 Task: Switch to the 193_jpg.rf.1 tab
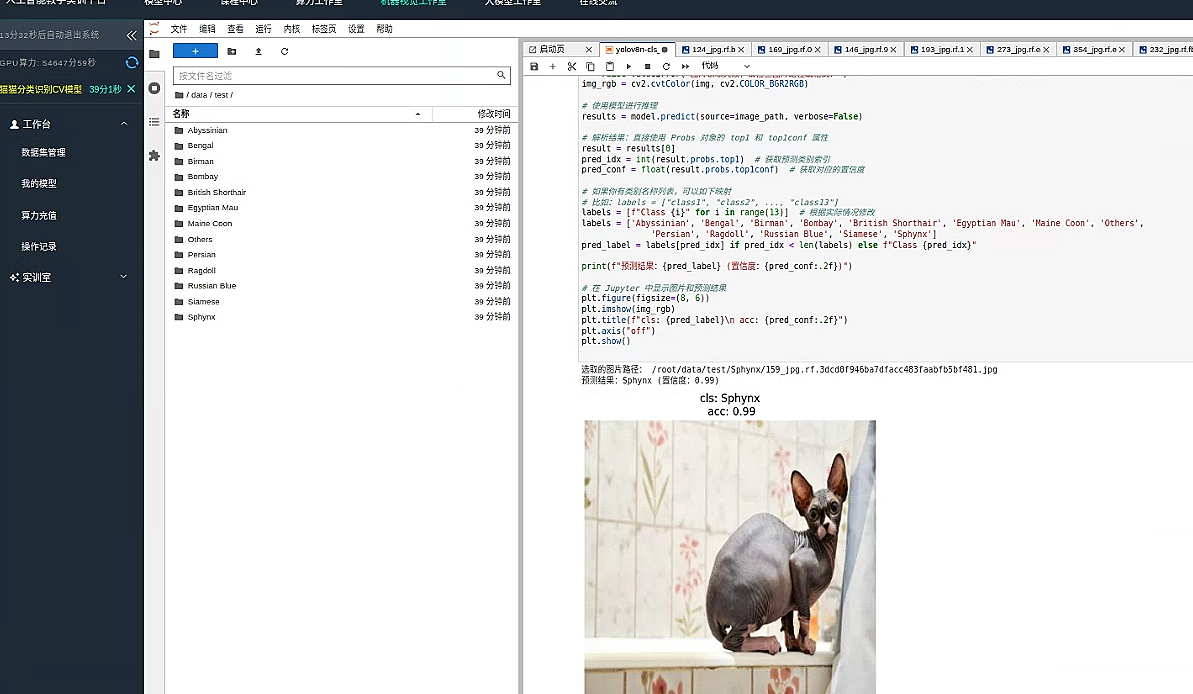click(x=941, y=49)
